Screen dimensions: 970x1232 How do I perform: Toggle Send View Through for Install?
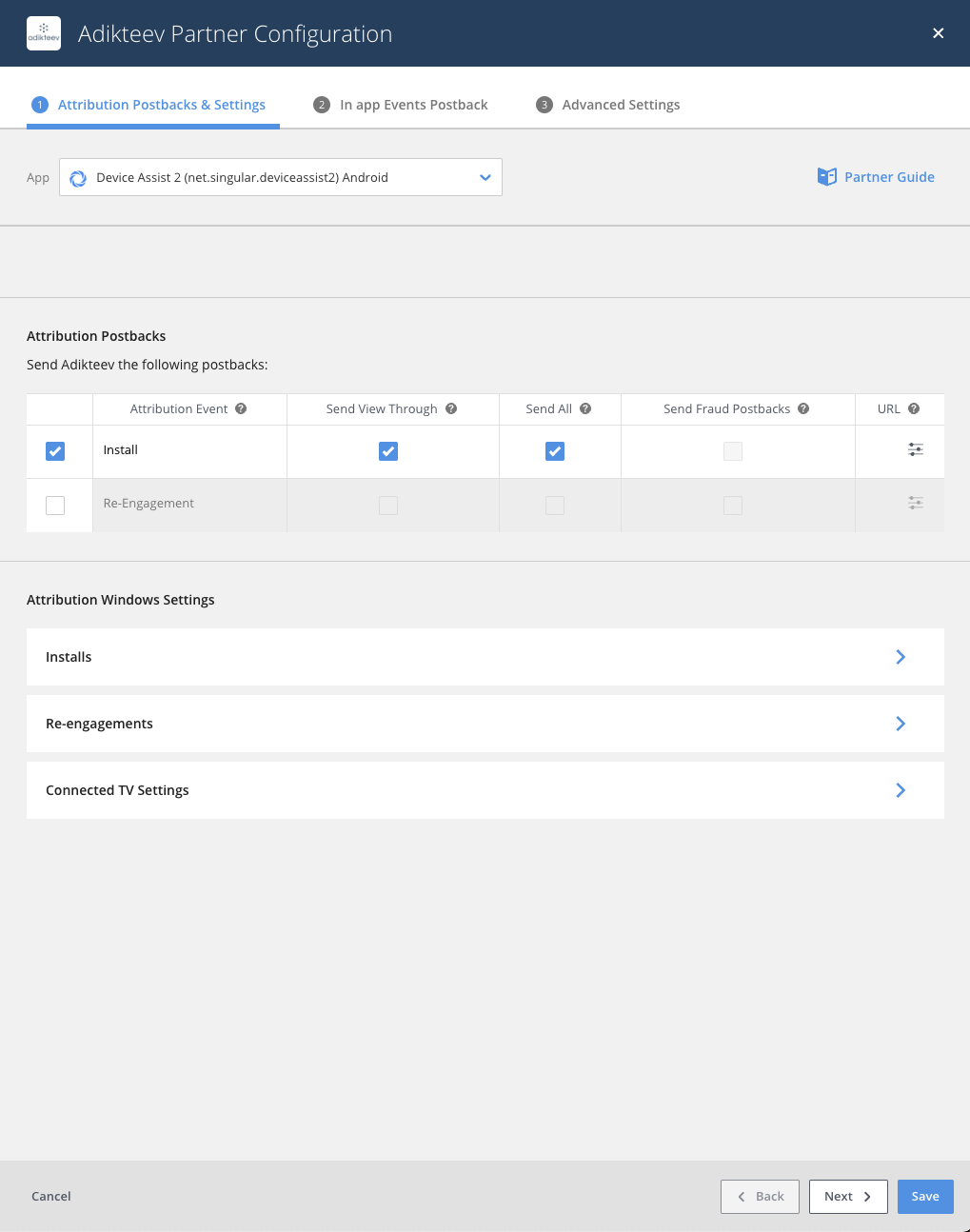[x=388, y=451]
